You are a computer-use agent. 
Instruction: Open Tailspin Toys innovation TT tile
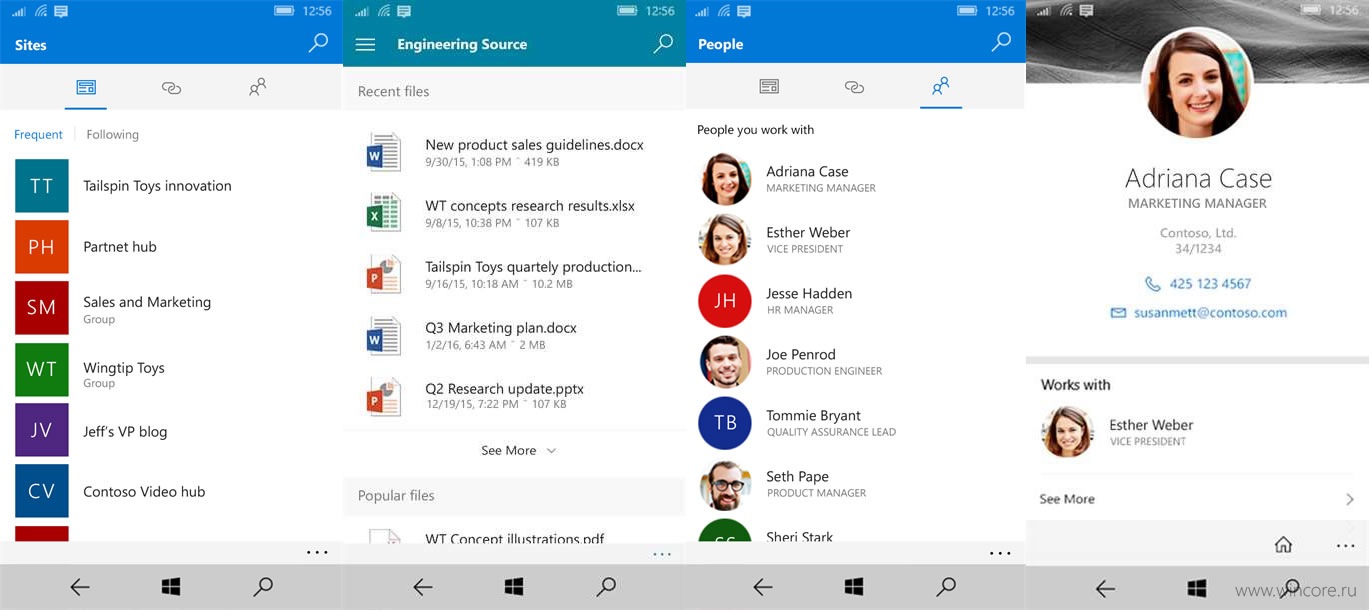click(42, 186)
